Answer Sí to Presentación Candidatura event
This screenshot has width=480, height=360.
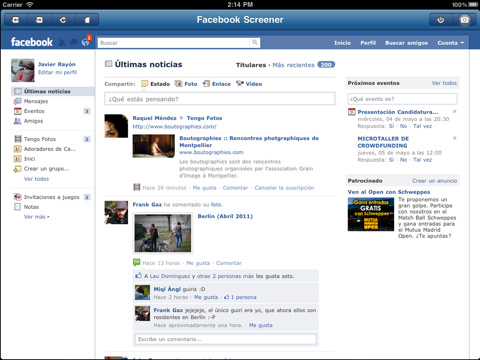click(x=391, y=126)
